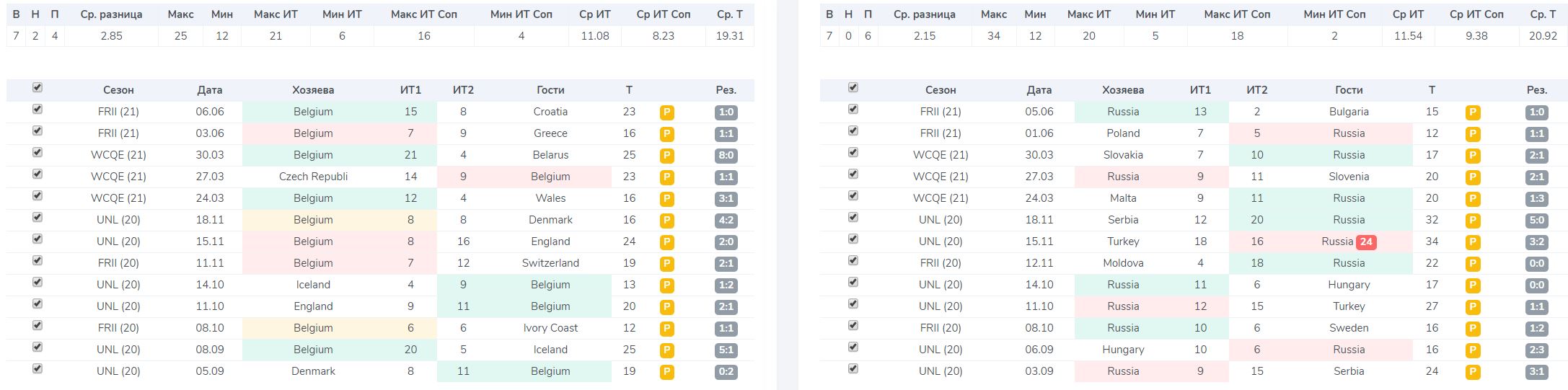Sort Russia table by Т column header

(1432, 90)
